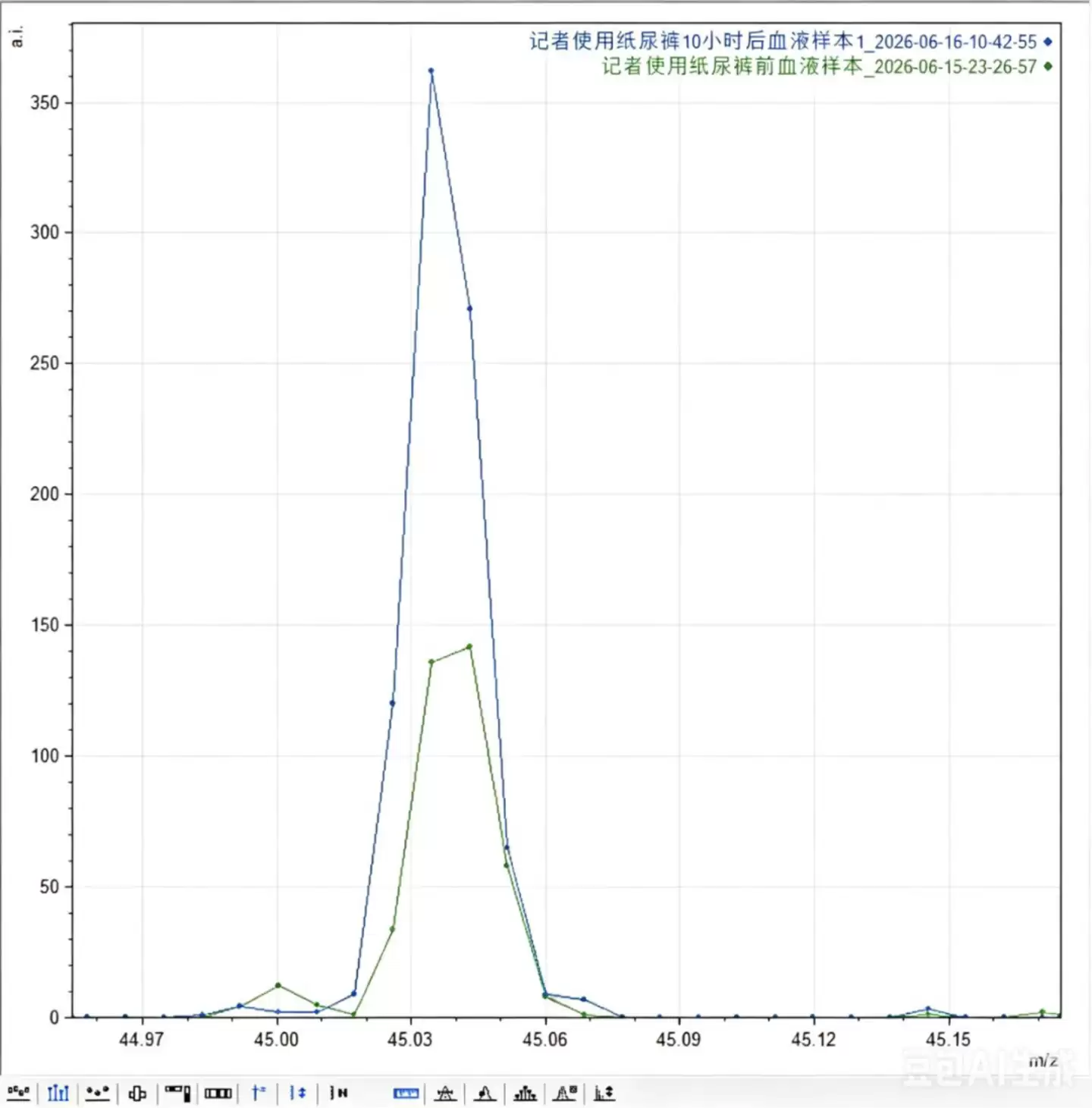Click the single peak curve icon
This screenshot has height=1108, width=1092.
coord(485,1093)
